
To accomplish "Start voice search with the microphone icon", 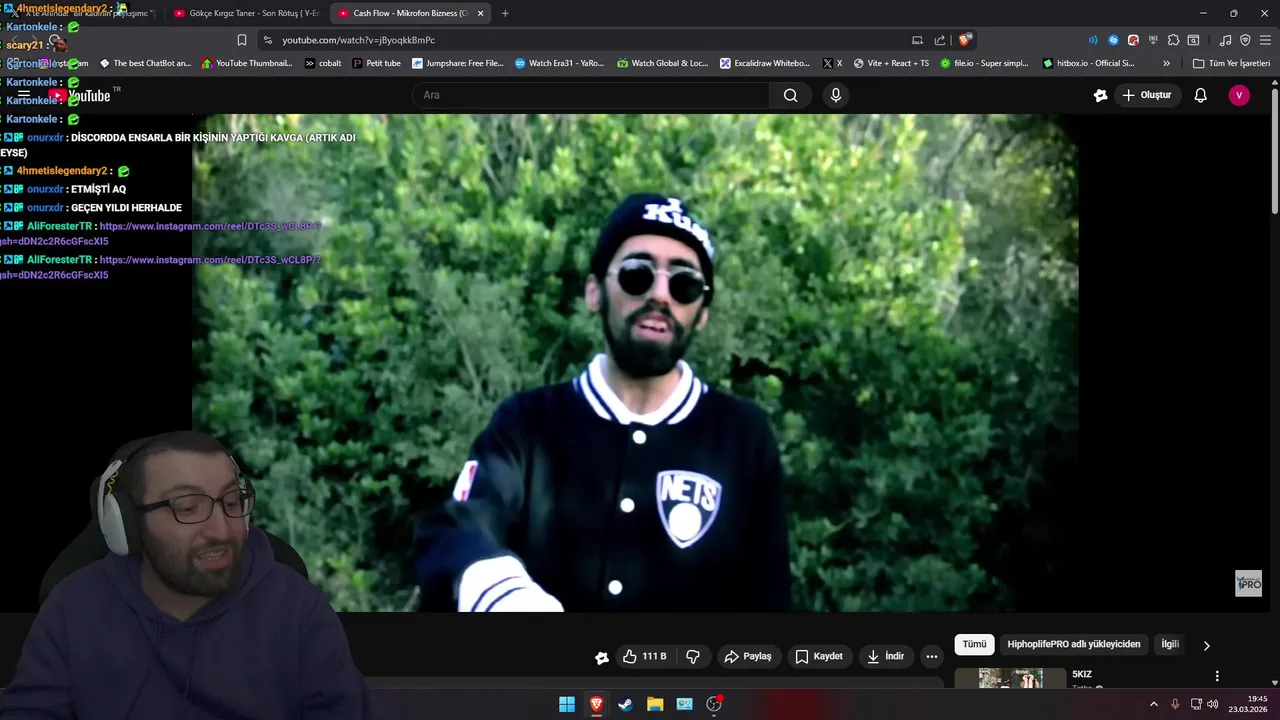I will click(x=836, y=95).
